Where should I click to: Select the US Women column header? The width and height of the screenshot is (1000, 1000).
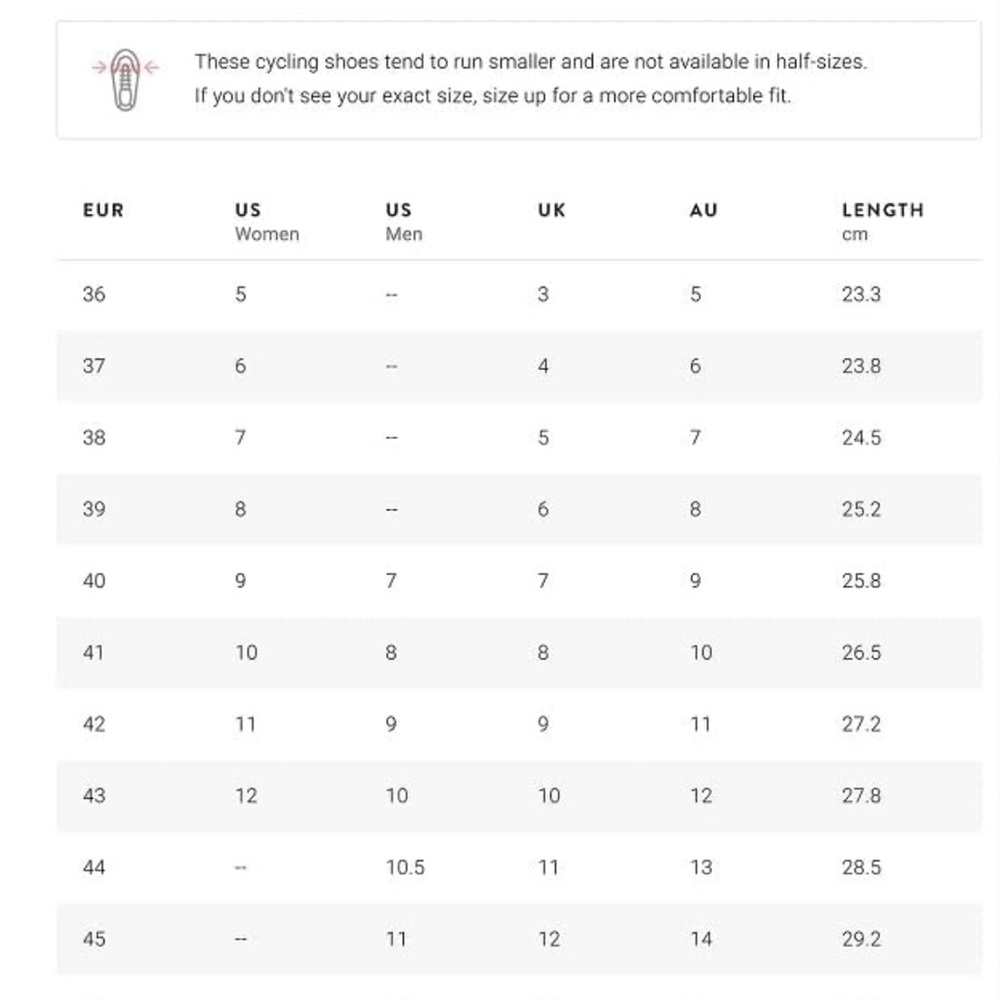point(267,221)
